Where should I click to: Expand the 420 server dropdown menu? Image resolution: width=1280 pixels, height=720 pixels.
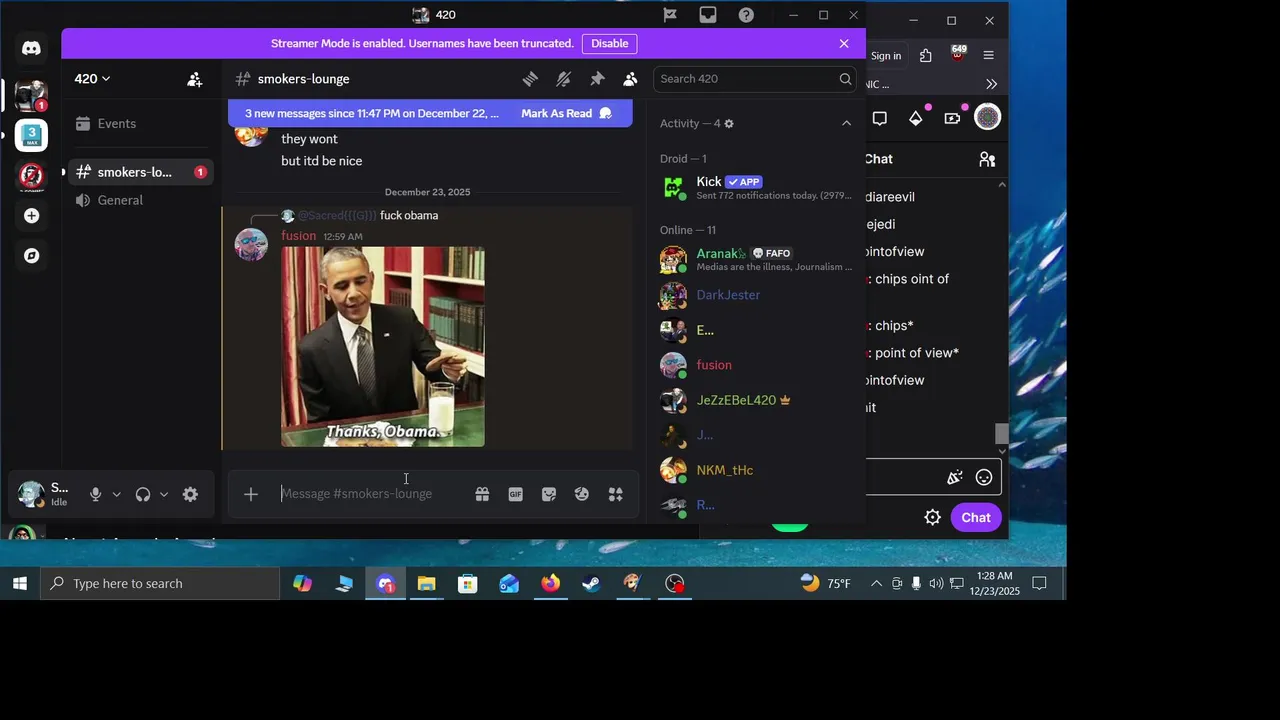pyautogui.click(x=92, y=79)
